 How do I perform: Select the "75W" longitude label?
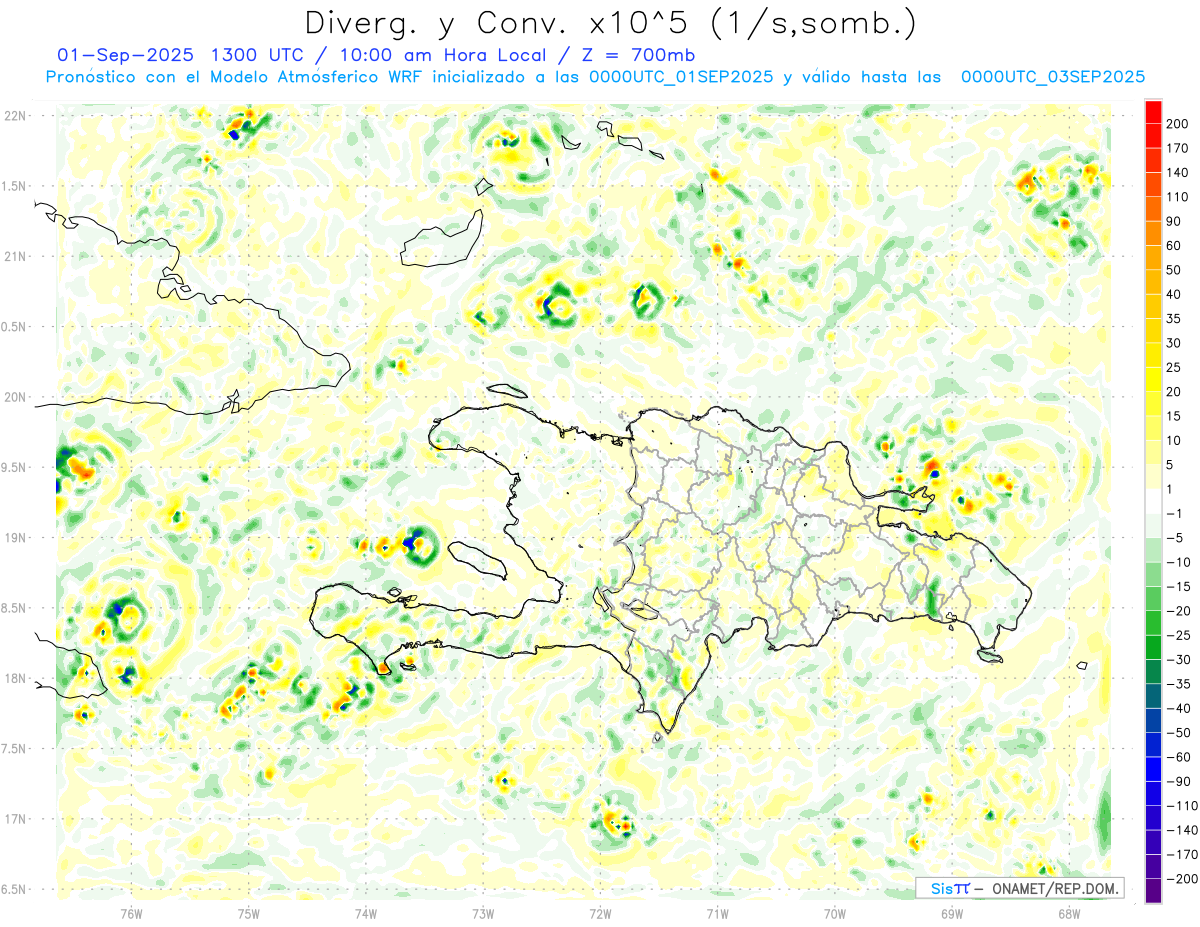tap(249, 914)
